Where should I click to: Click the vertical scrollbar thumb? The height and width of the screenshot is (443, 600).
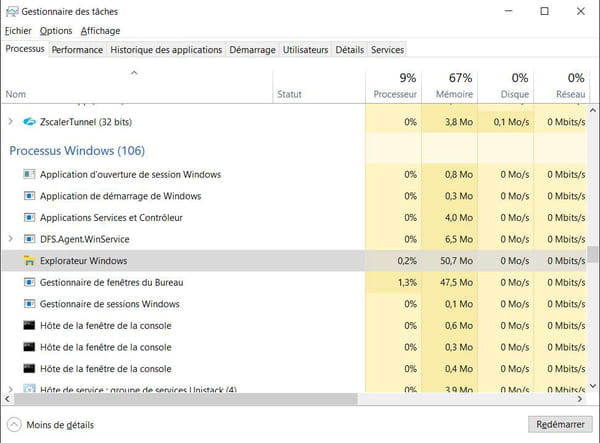pos(593,254)
